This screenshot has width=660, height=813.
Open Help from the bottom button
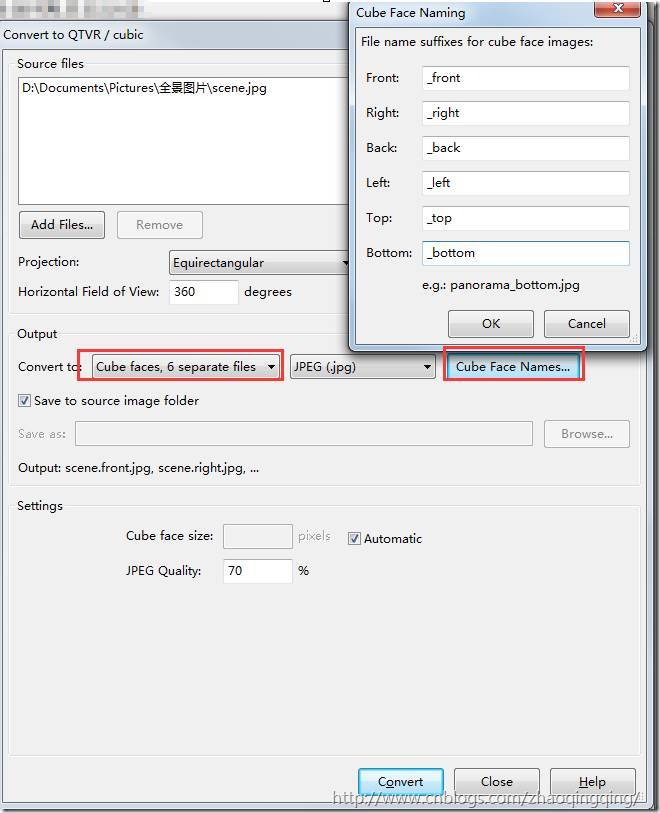tap(592, 782)
